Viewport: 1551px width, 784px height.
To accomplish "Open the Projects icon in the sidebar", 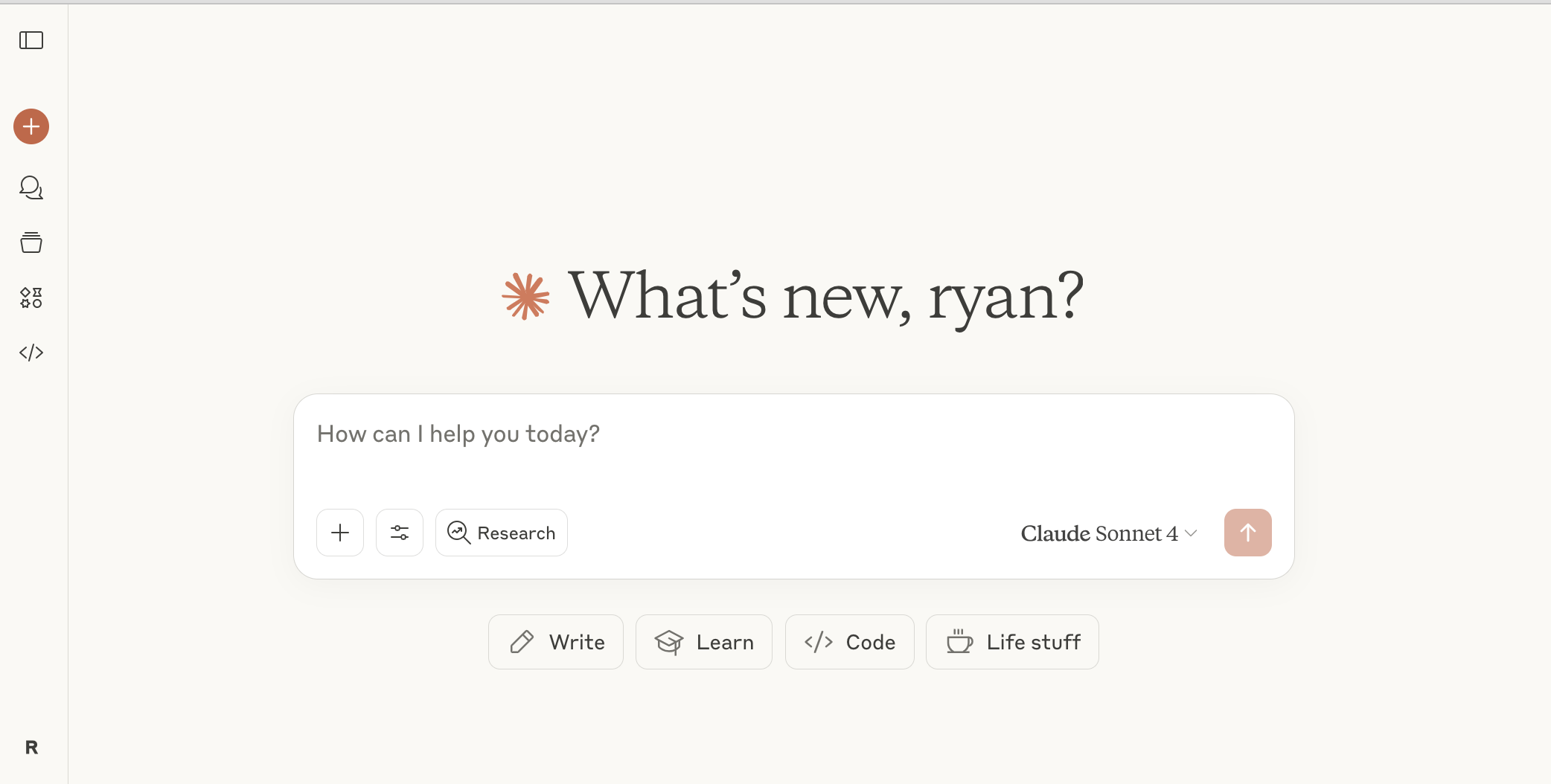I will pyautogui.click(x=31, y=242).
